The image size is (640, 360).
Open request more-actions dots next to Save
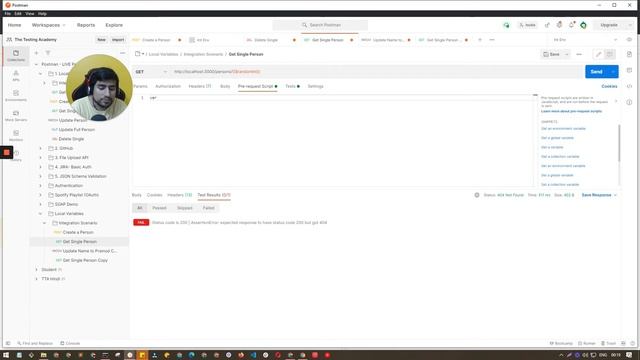pyautogui.click(x=579, y=54)
